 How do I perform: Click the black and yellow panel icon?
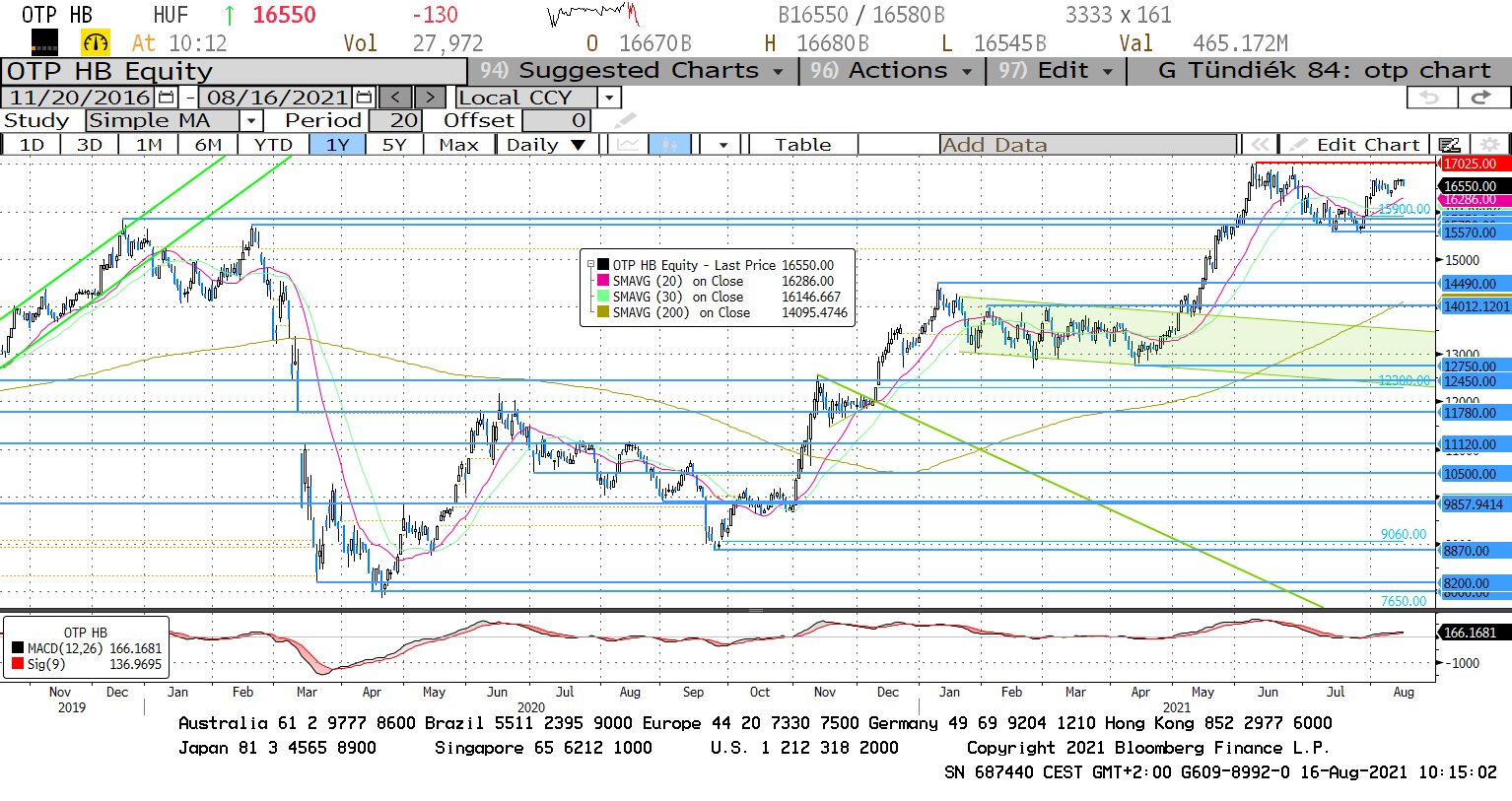coord(44,43)
